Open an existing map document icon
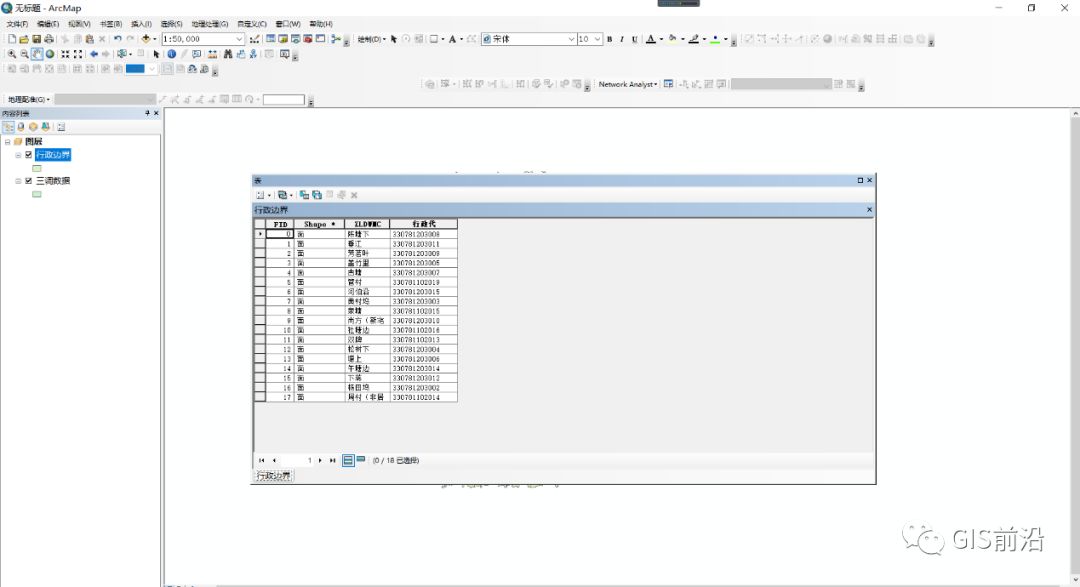 (x=24, y=39)
